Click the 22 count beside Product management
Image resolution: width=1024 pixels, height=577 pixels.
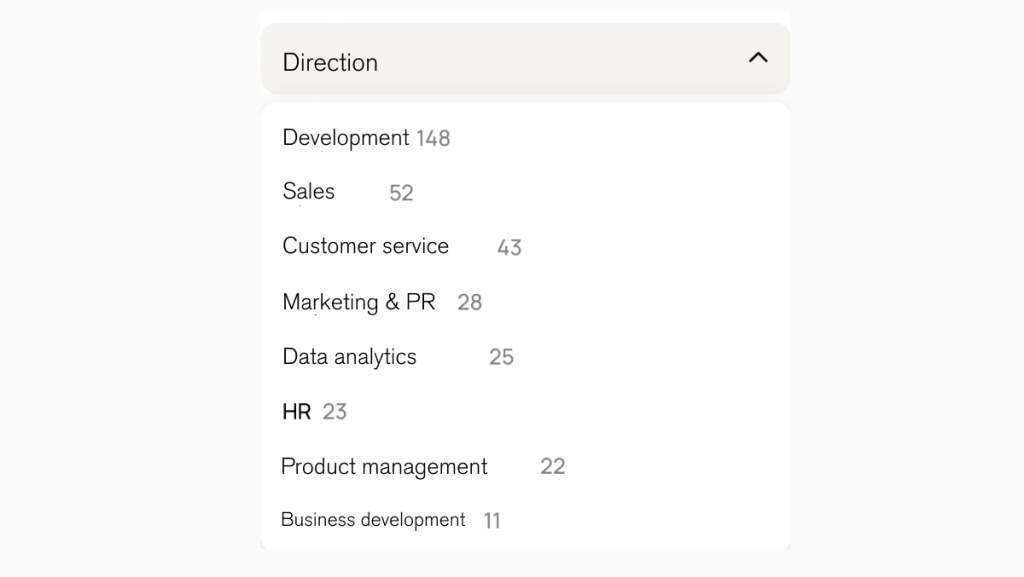pyautogui.click(x=552, y=466)
